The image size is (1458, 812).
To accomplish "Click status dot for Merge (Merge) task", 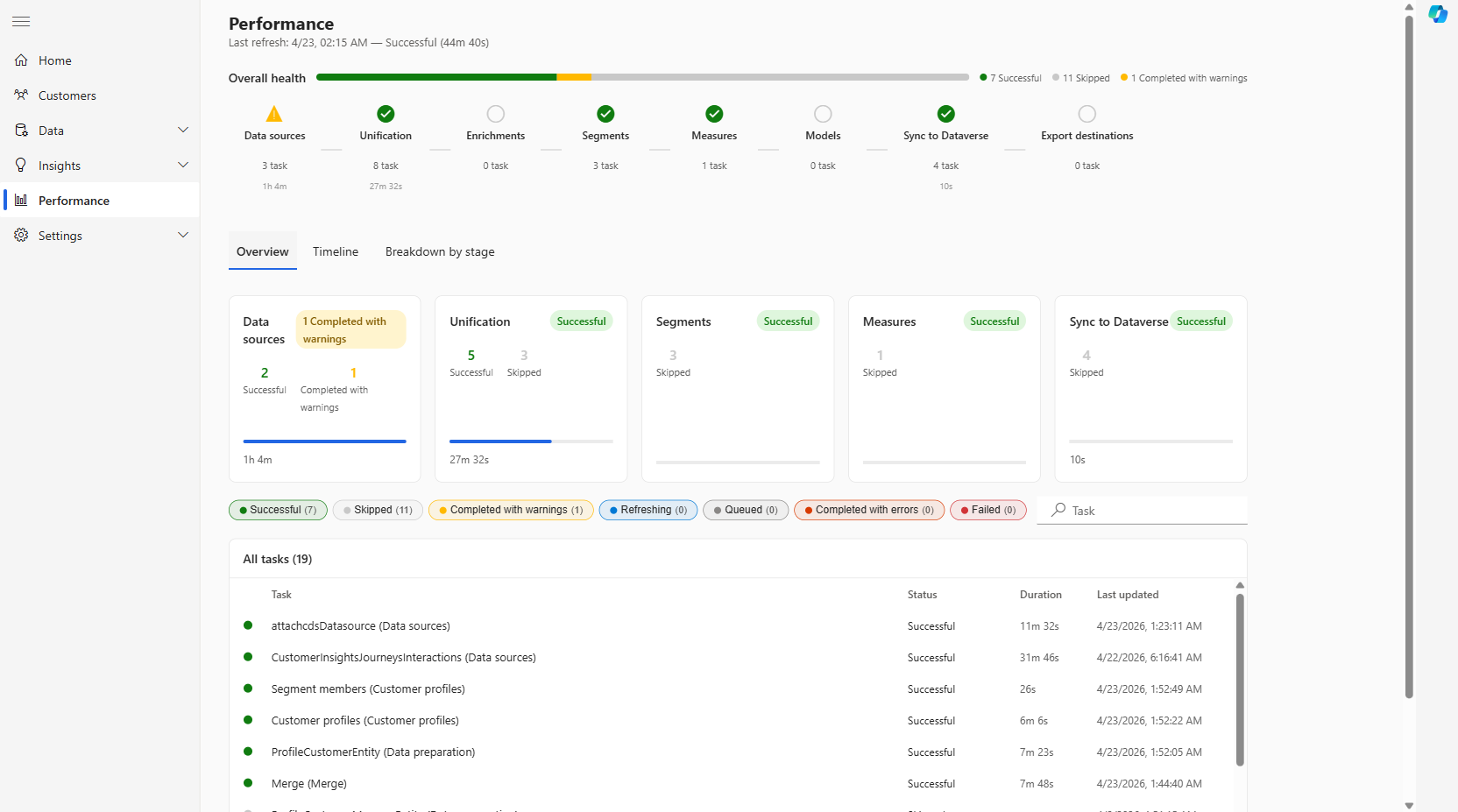I will (248, 783).
